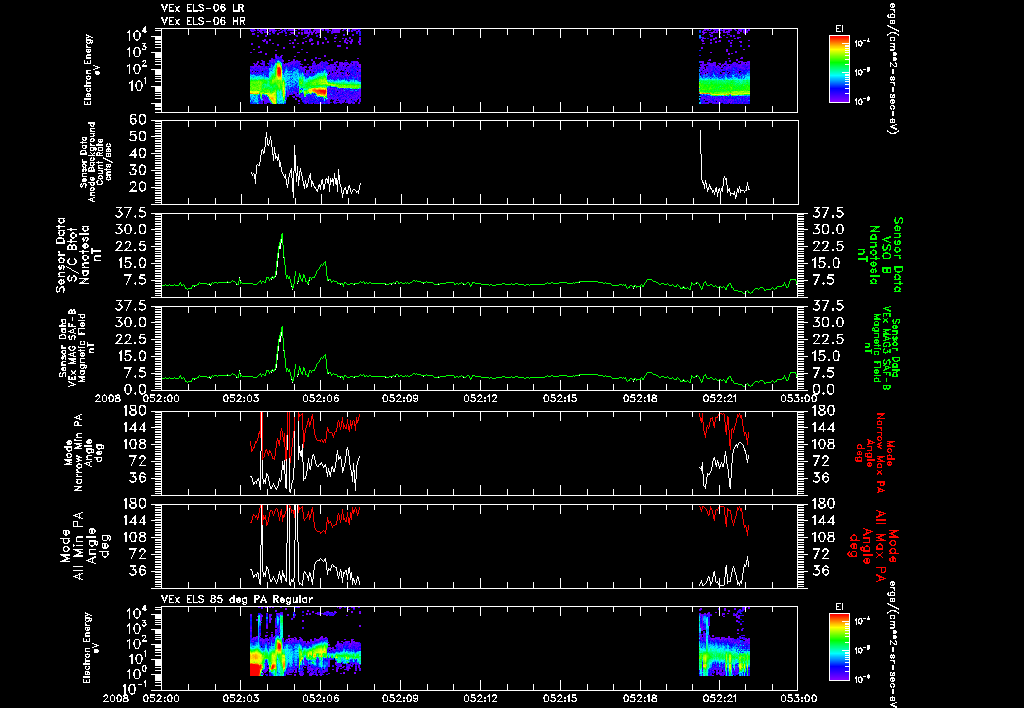1024x708 pixels.
Task: Click "053:00" on the bottom time axis
Action: tap(799, 698)
